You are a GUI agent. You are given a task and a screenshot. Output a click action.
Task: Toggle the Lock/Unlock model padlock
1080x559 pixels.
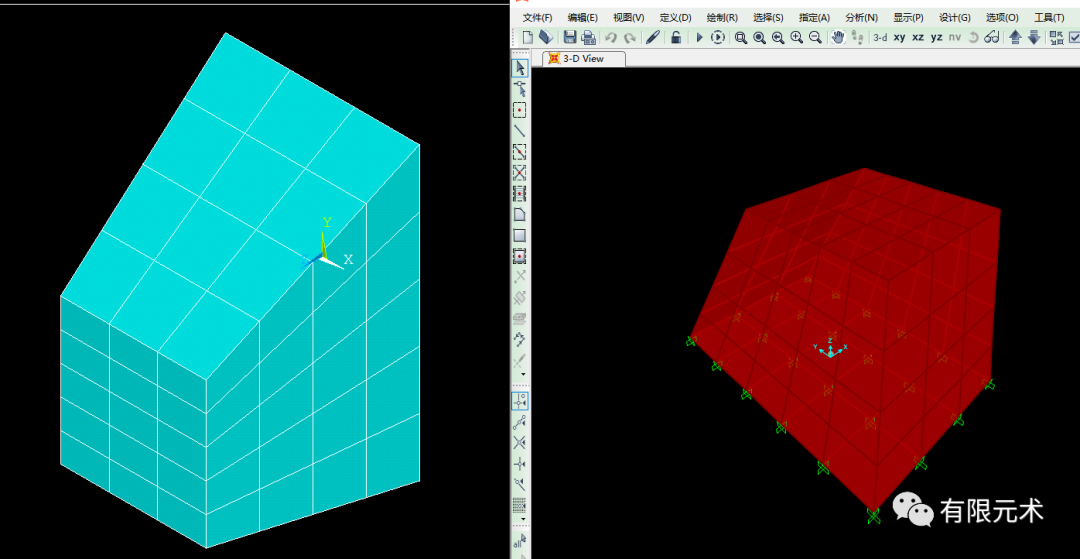(677, 37)
